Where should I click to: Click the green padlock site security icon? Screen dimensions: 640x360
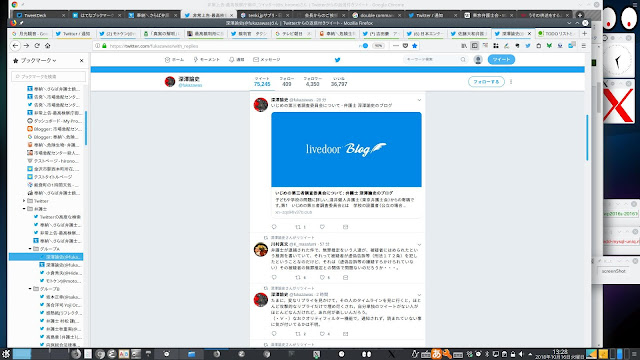104,46
